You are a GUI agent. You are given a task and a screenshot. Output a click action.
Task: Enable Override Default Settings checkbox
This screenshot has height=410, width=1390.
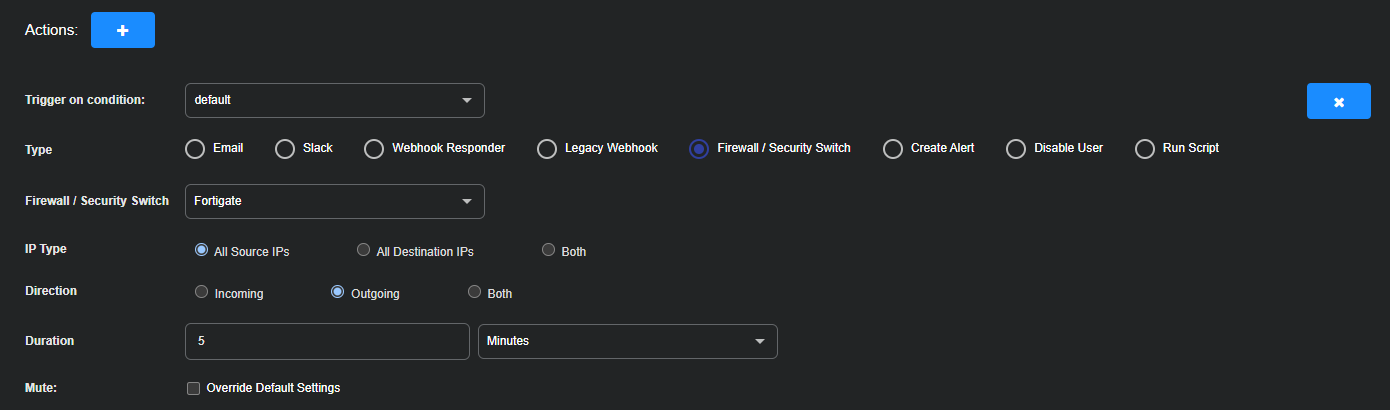pos(194,388)
